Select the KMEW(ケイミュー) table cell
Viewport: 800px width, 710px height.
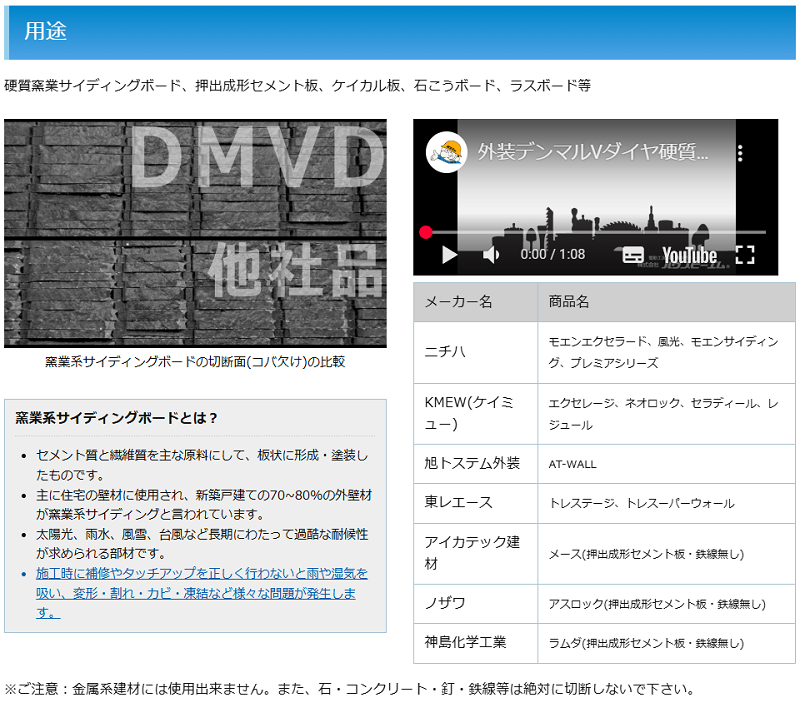(476, 414)
